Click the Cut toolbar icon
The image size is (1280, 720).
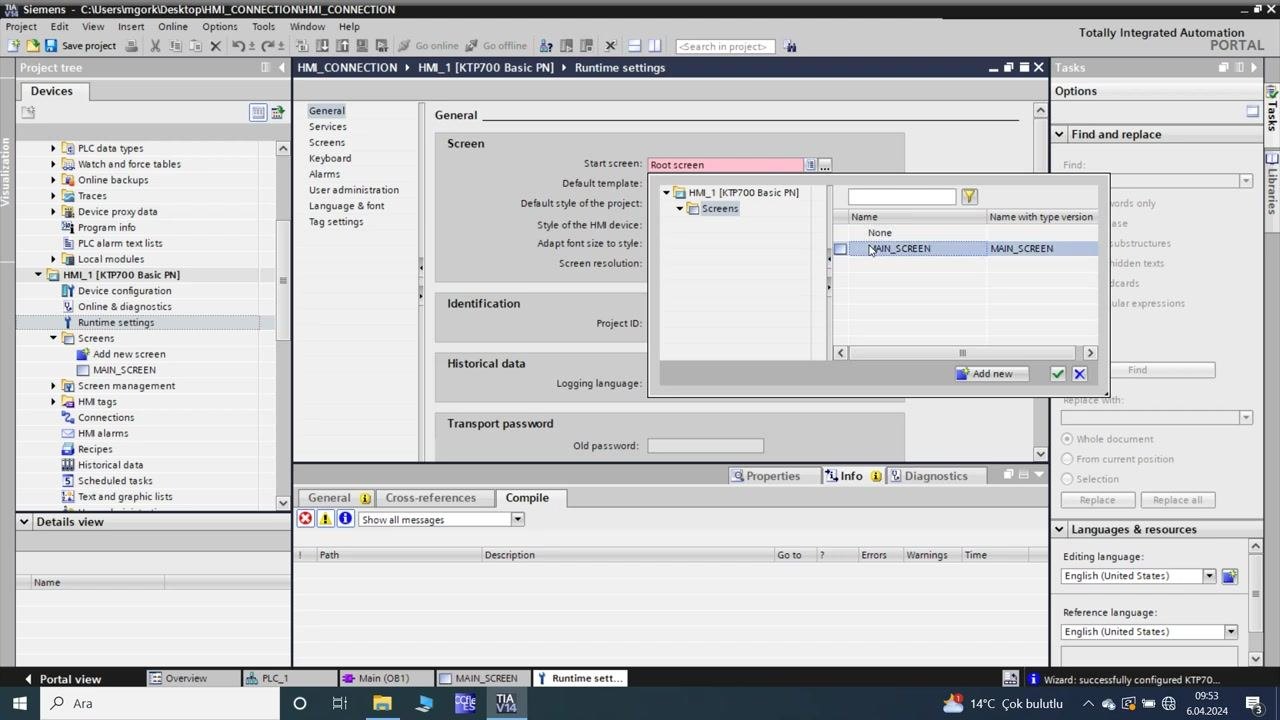pyautogui.click(x=155, y=46)
